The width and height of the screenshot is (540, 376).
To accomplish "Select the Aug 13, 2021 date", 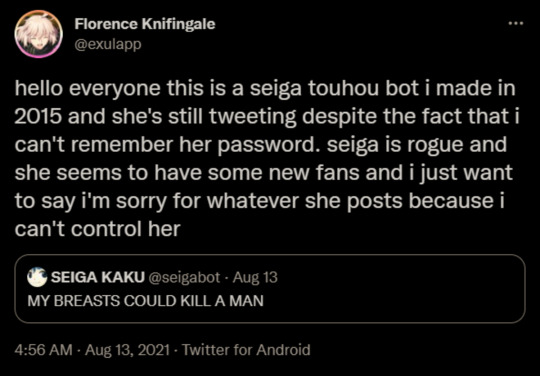I will (127, 350).
